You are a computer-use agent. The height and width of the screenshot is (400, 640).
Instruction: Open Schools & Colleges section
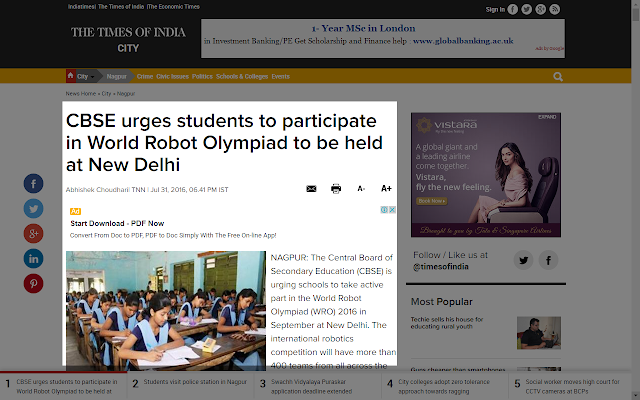(x=242, y=76)
